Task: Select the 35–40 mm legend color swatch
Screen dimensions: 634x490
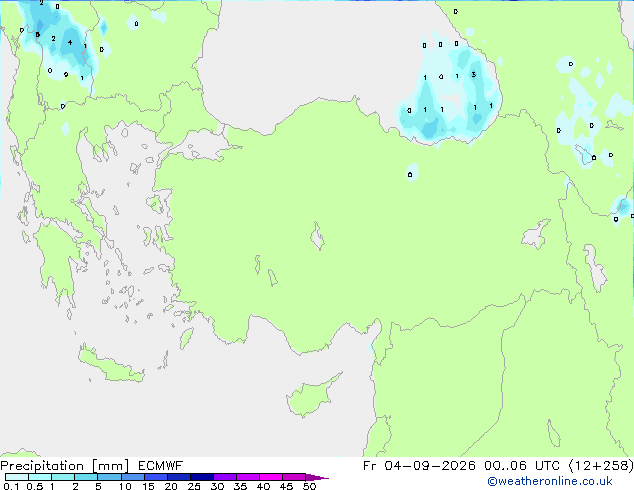Action: (x=247, y=477)
